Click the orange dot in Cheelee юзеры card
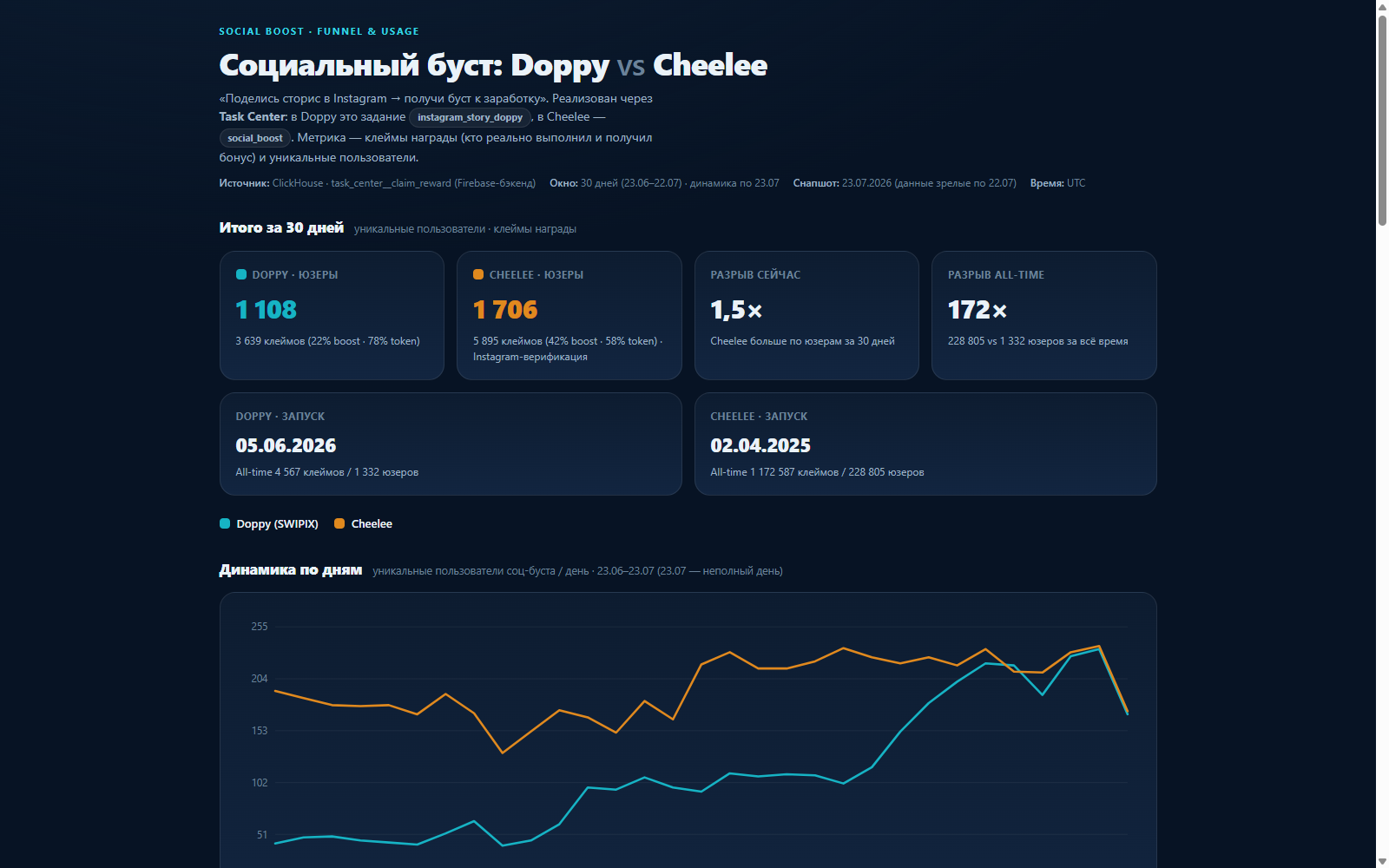This screenshot has height=868, width=1389. (478, 274)
